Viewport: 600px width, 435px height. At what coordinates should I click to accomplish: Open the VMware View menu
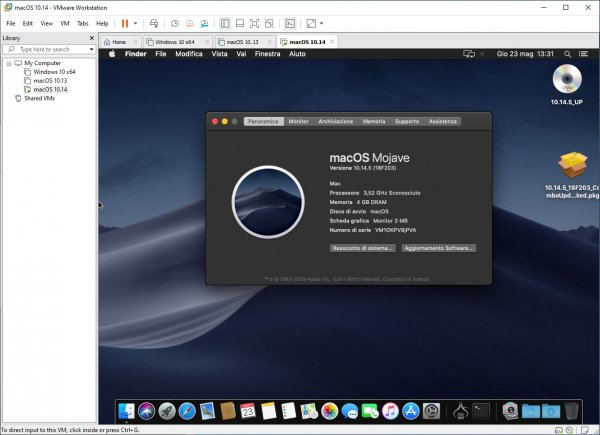(47, 23)
